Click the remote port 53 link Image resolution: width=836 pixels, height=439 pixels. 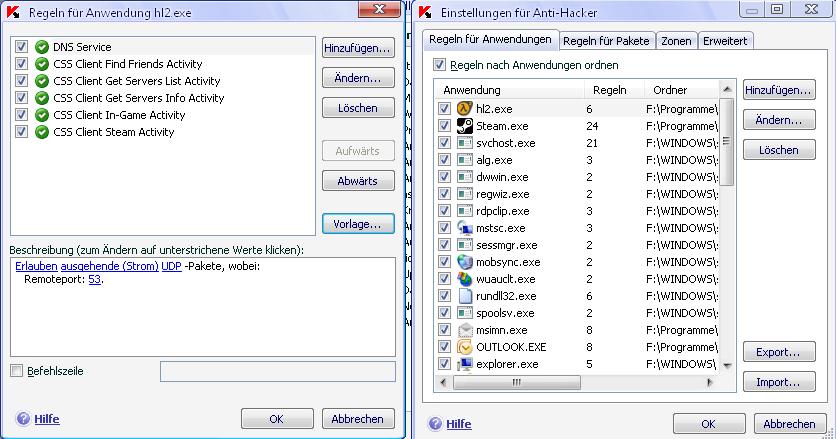click(x=94, y=279)
